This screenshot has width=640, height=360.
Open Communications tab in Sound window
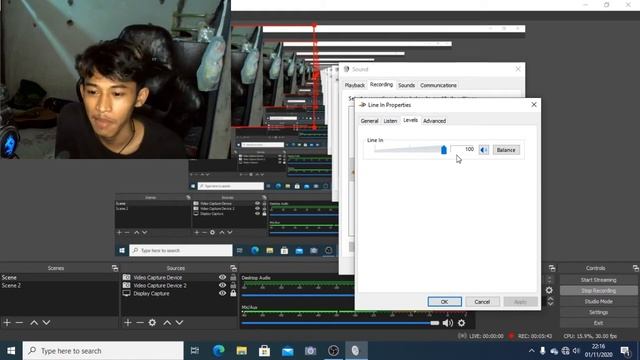(438, 85)
